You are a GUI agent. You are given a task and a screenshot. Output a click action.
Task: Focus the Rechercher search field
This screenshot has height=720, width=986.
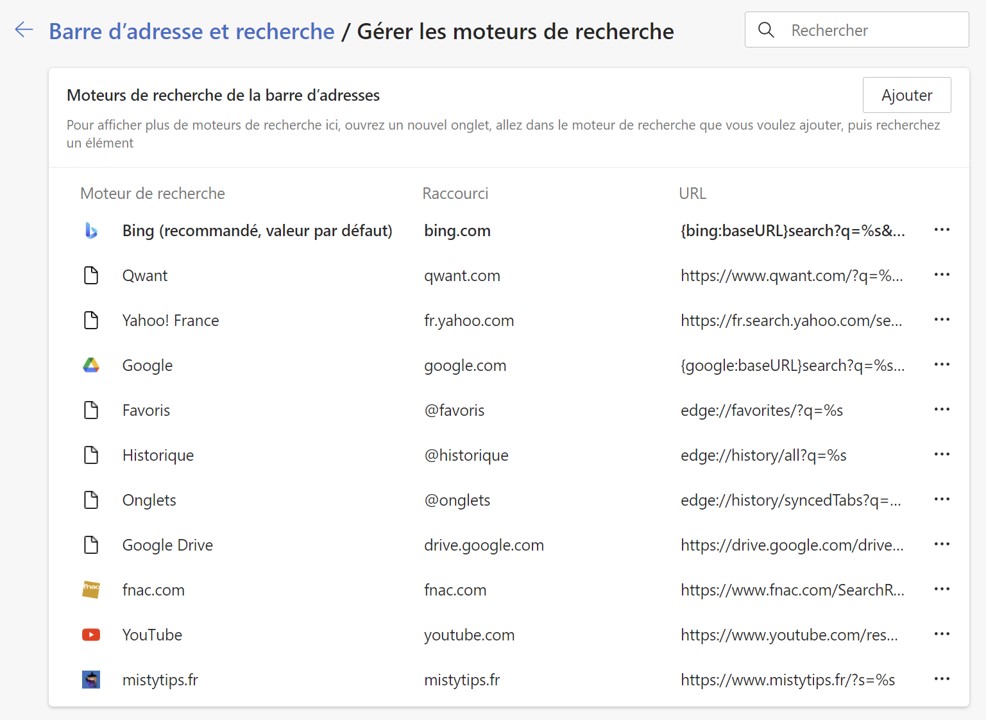tap(870, 30)
